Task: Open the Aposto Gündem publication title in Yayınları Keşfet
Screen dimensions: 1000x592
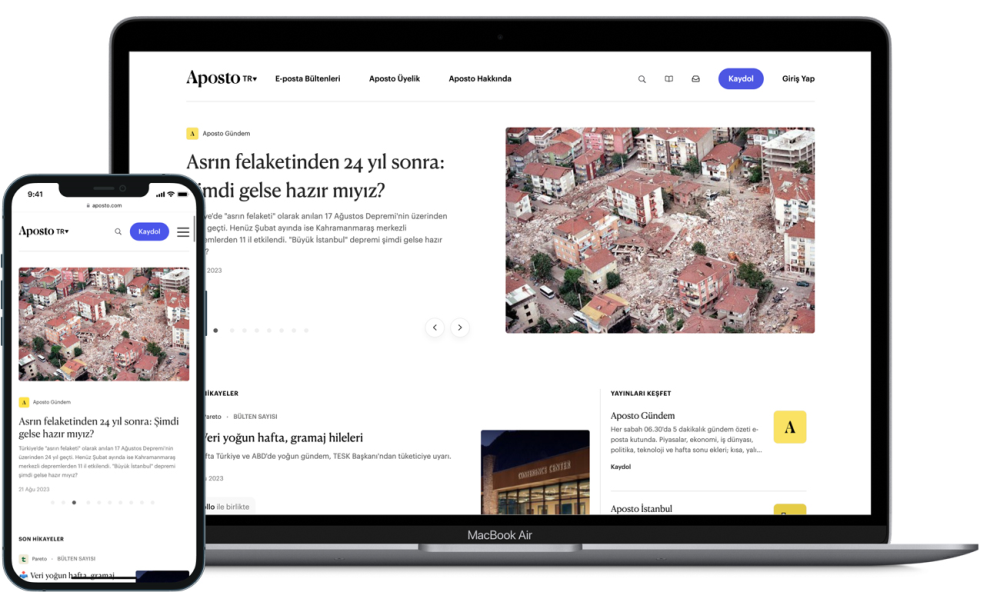Action: (x=642, y=415)
